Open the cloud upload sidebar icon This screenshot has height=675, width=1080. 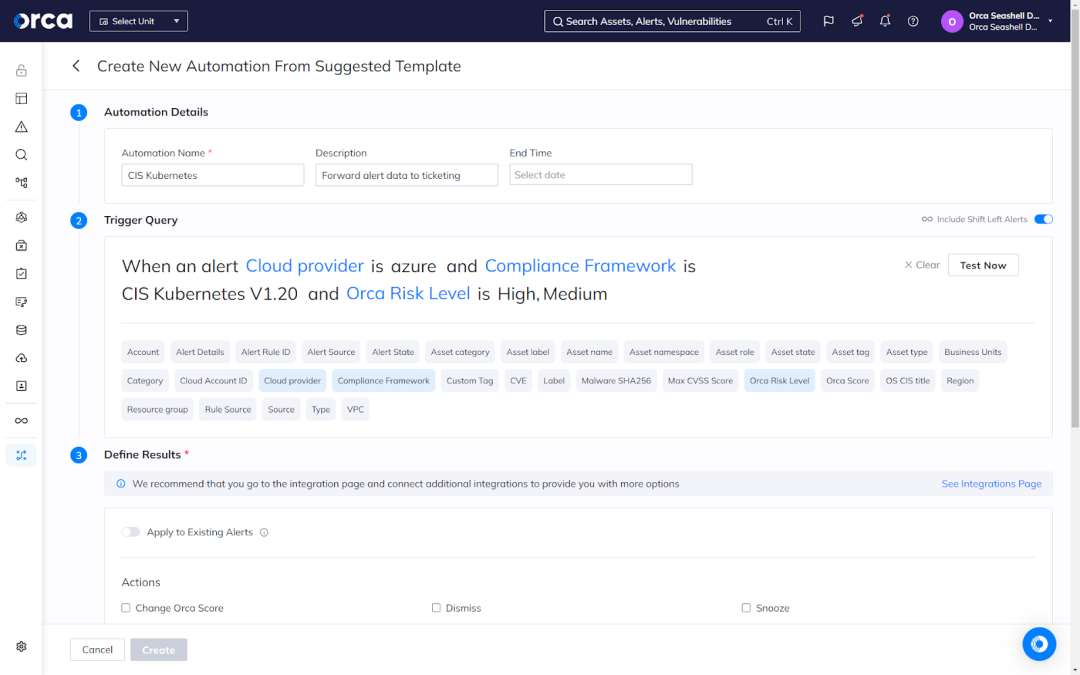tap(21, 358)
